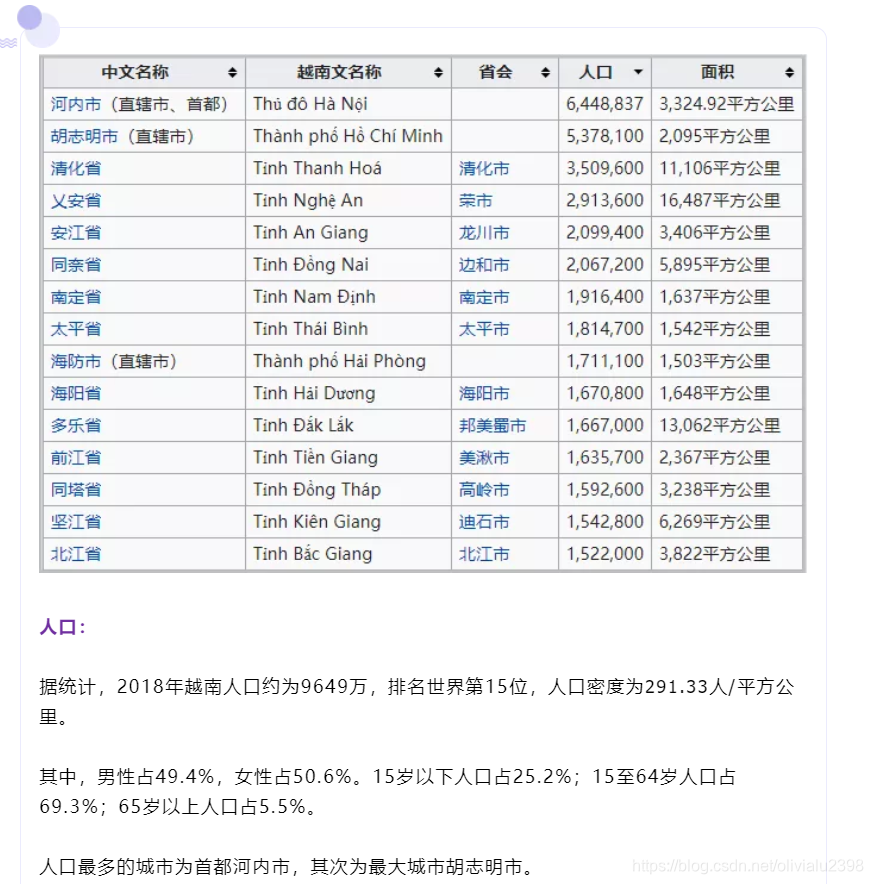
Task: Open the 同奈省 link
Action: (76, 265)
